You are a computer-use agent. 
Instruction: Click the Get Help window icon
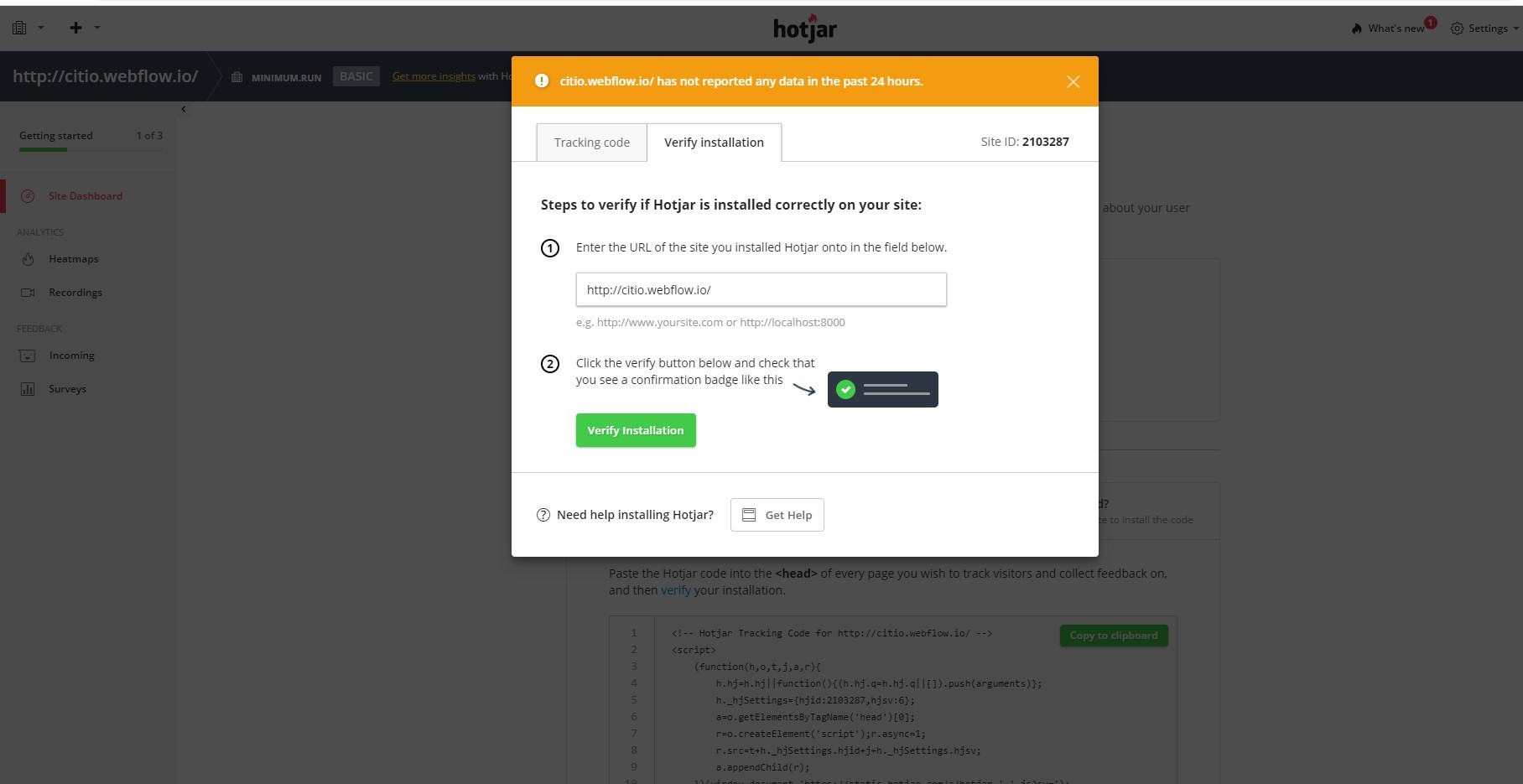(749, 515)
